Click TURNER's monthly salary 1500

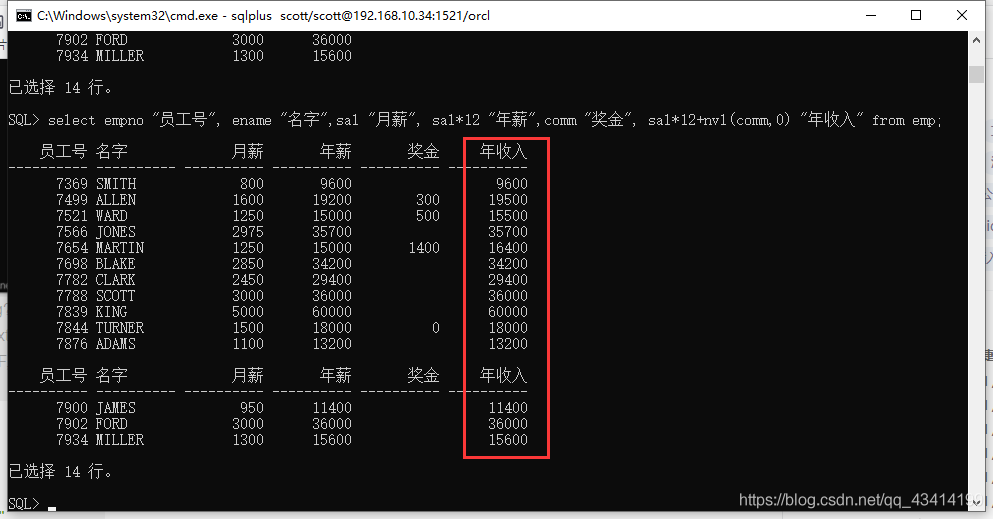[x=248, y=327]
